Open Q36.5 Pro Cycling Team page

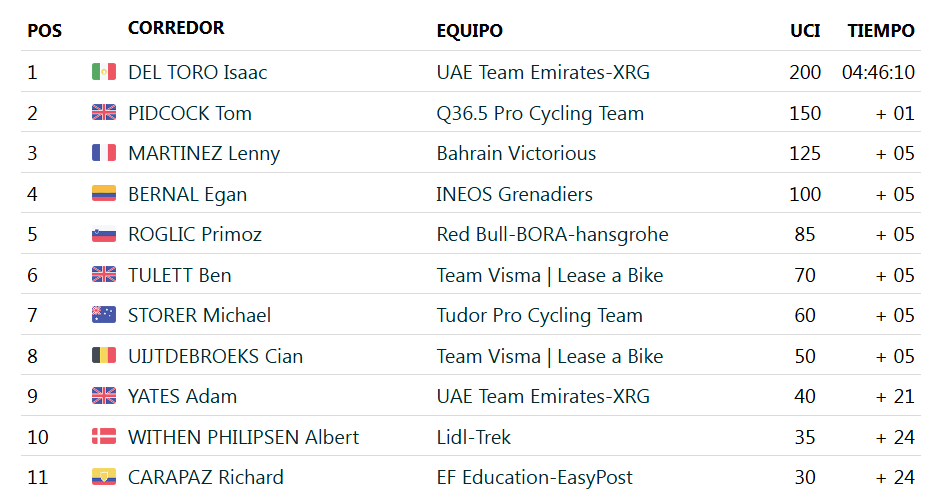coord(540,113)
